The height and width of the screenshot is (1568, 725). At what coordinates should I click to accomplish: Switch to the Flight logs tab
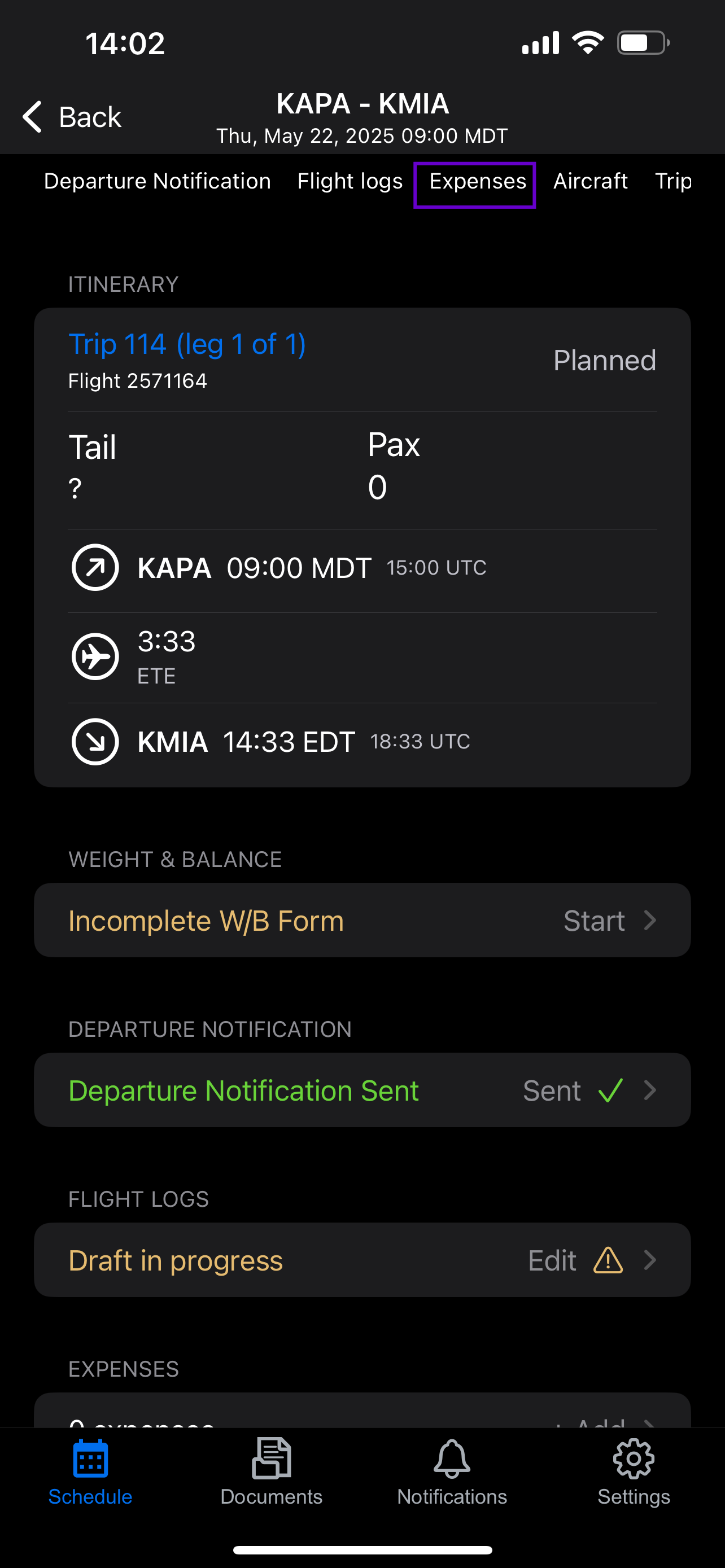pyautogui.click(x=350, y=181)
